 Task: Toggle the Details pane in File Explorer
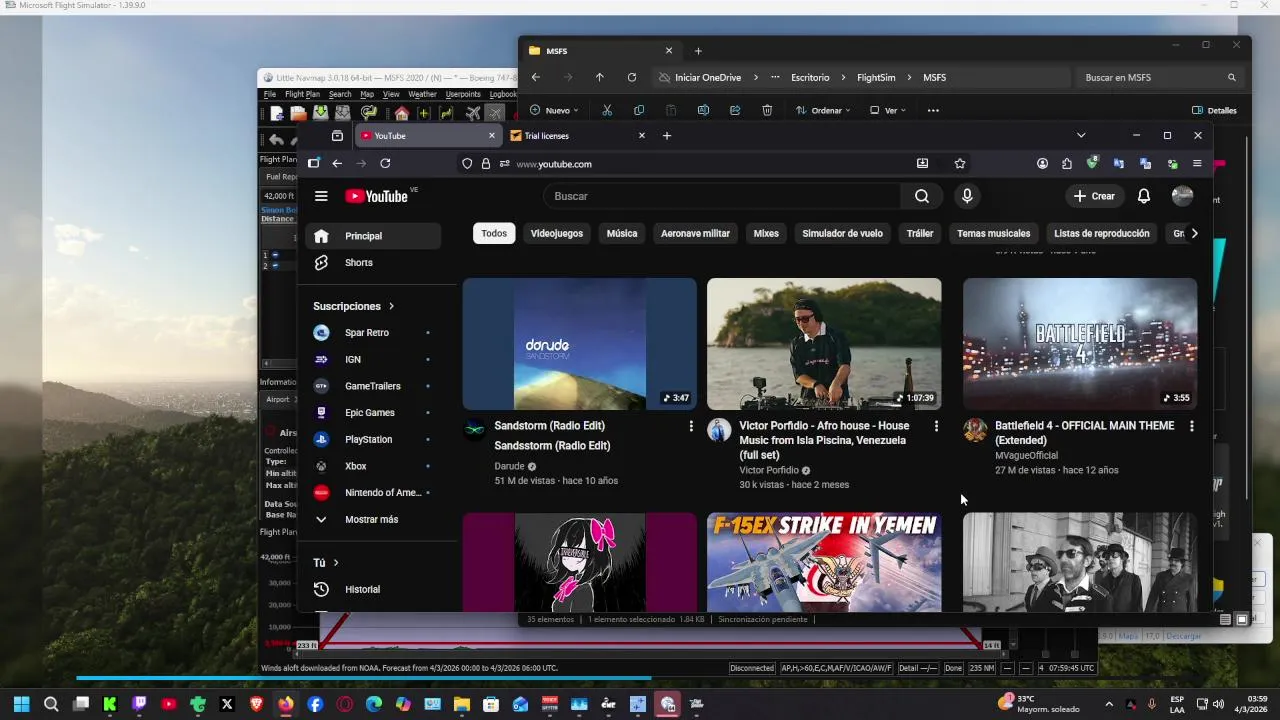[1214, 110]
